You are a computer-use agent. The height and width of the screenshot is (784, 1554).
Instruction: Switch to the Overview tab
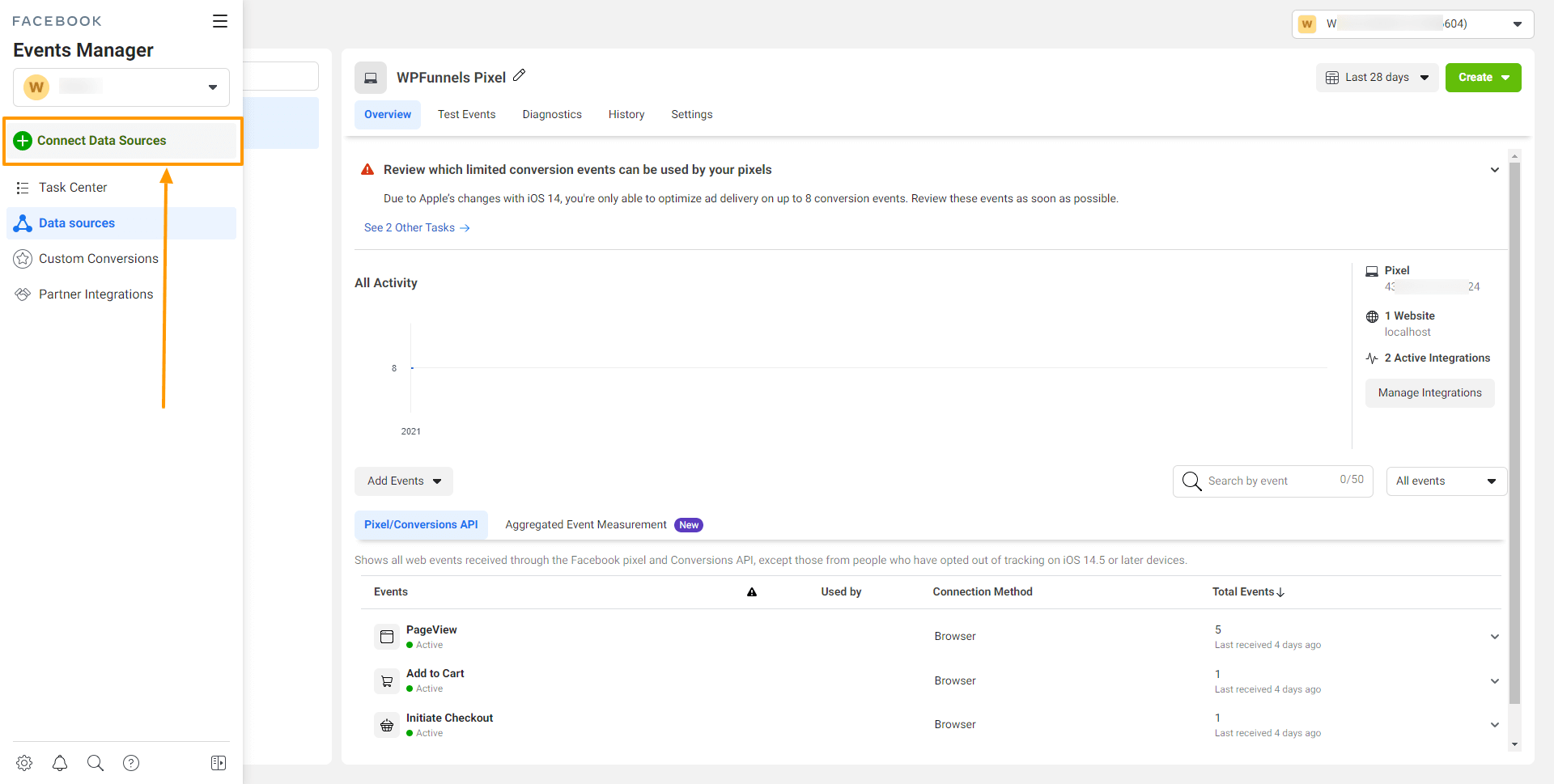tap(388, 115)
